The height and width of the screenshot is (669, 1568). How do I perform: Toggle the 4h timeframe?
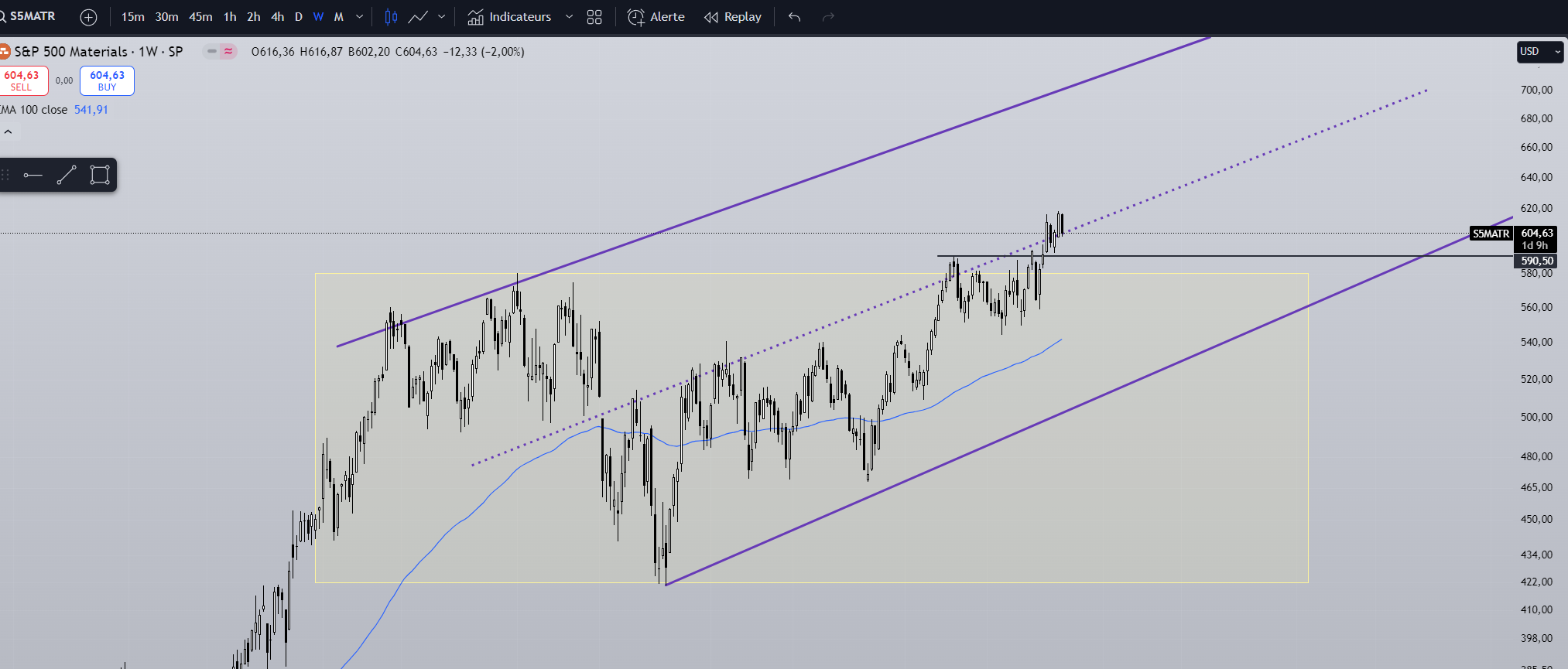click(x=277, y=17)
